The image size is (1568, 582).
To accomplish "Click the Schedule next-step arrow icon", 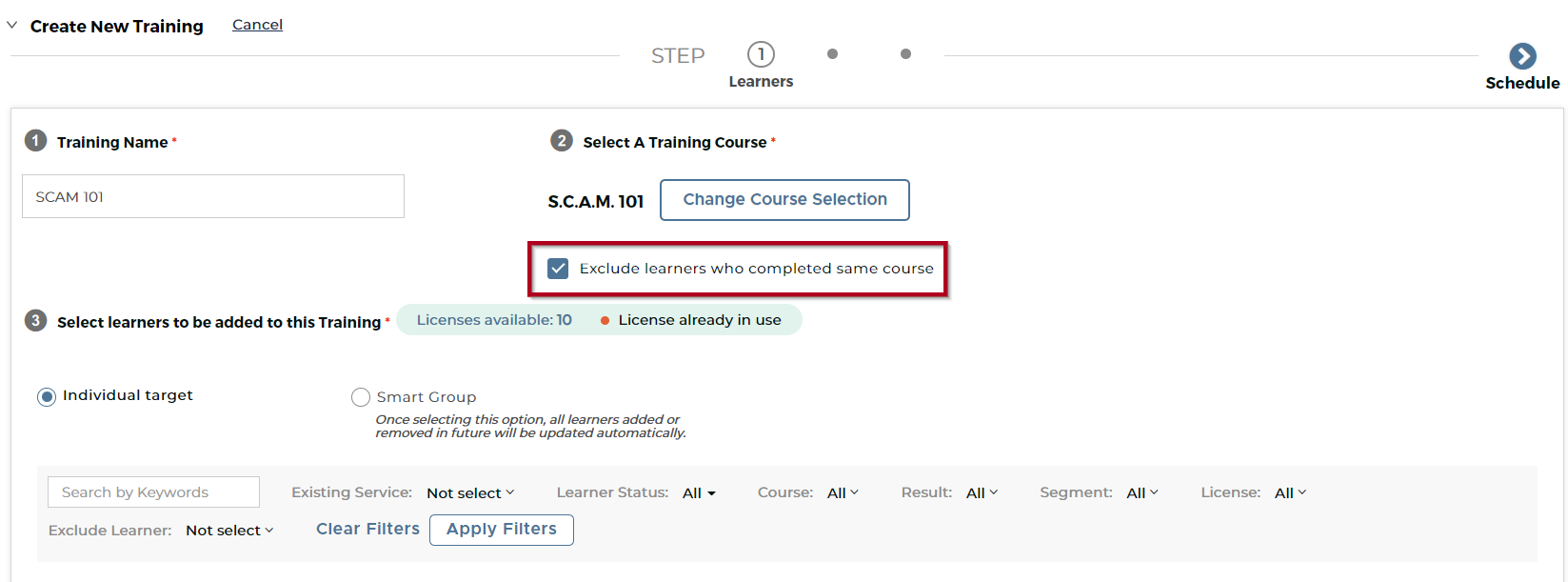I will coord(1522,56).
